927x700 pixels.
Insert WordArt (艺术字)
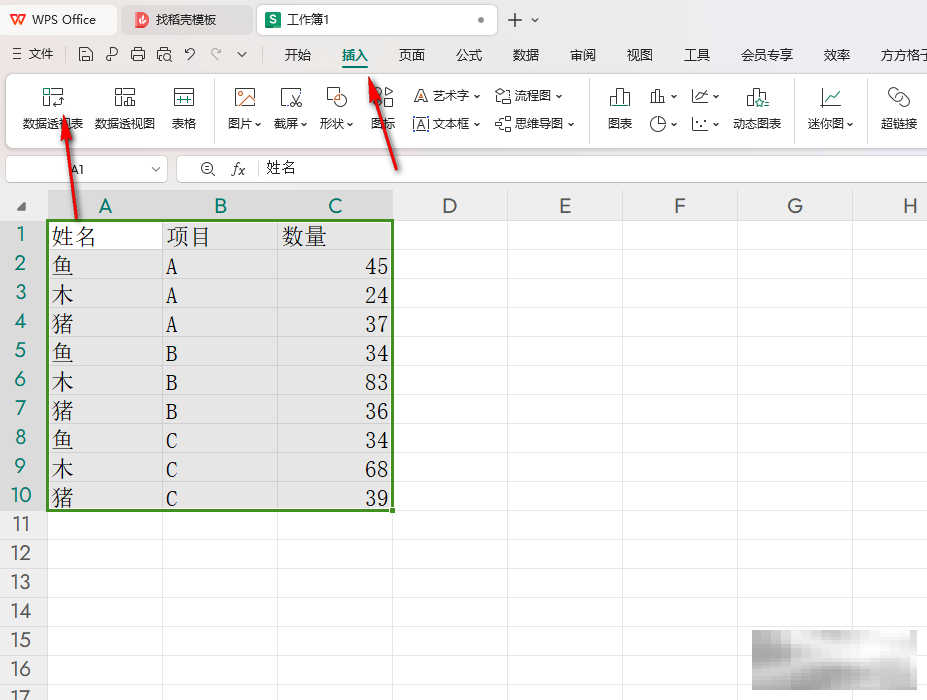[x=446, y=95]
